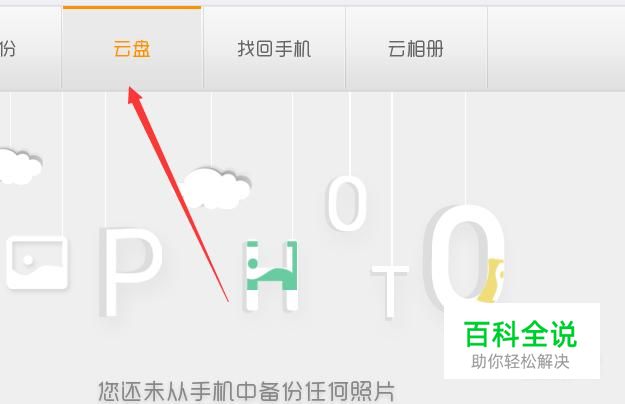This screenshot has height=404, width=625.
Task: Switch to the 找回手机 tab
Action: coord(274,49)
